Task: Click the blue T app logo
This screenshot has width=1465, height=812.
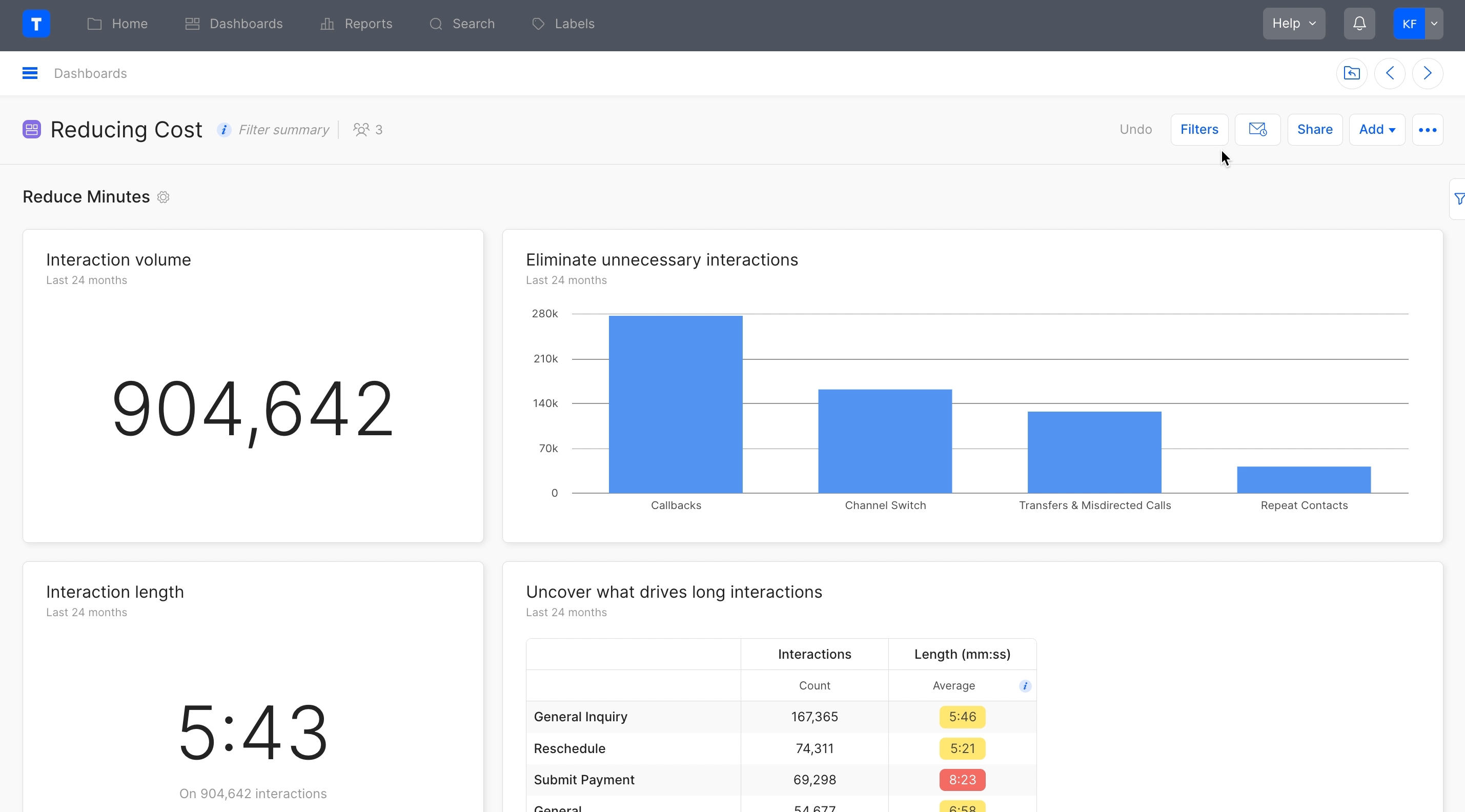Action: pos(36,24)
